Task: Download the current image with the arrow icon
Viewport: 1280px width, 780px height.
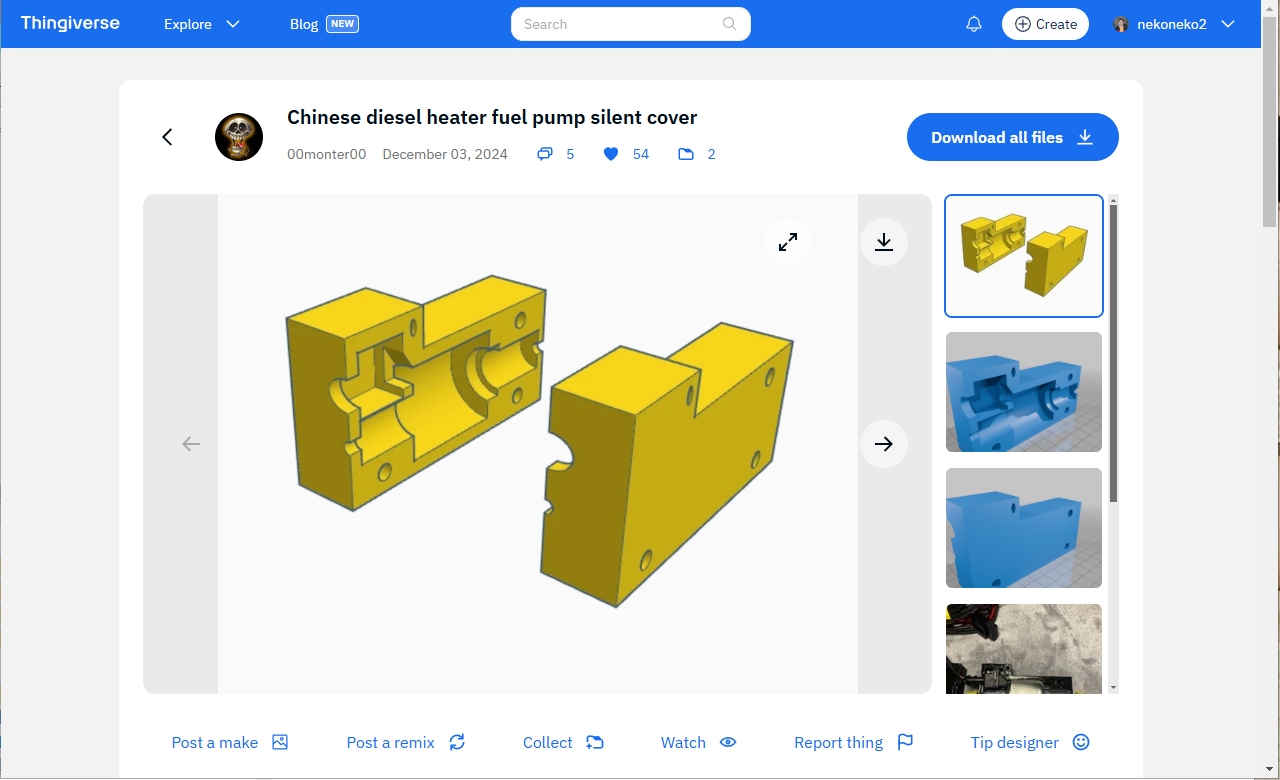Action: 884,242
